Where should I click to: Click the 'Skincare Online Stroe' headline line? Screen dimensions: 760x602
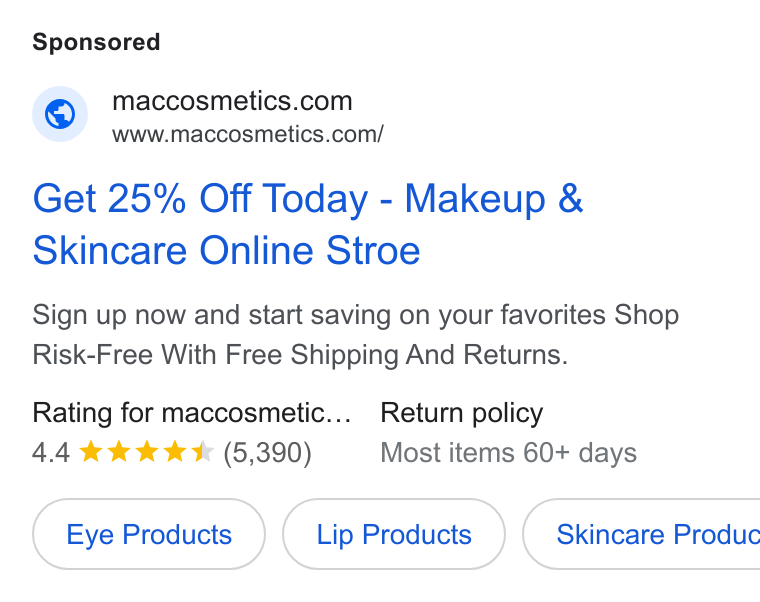pos(226,251)
